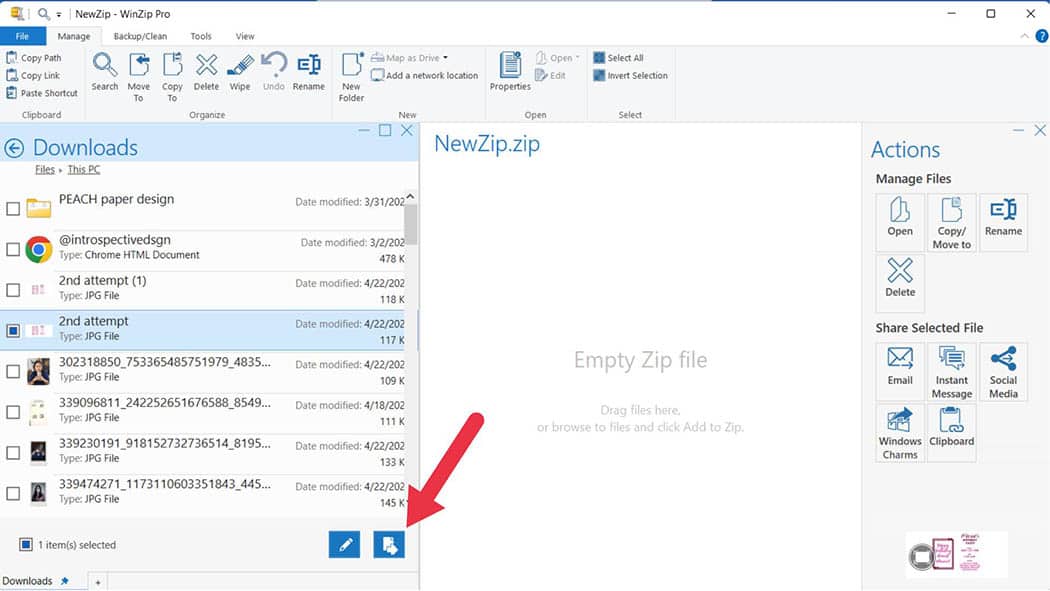Viewport: 1050px width, 591px height.
Task: Click Edit in Open group
Action: 551,76
